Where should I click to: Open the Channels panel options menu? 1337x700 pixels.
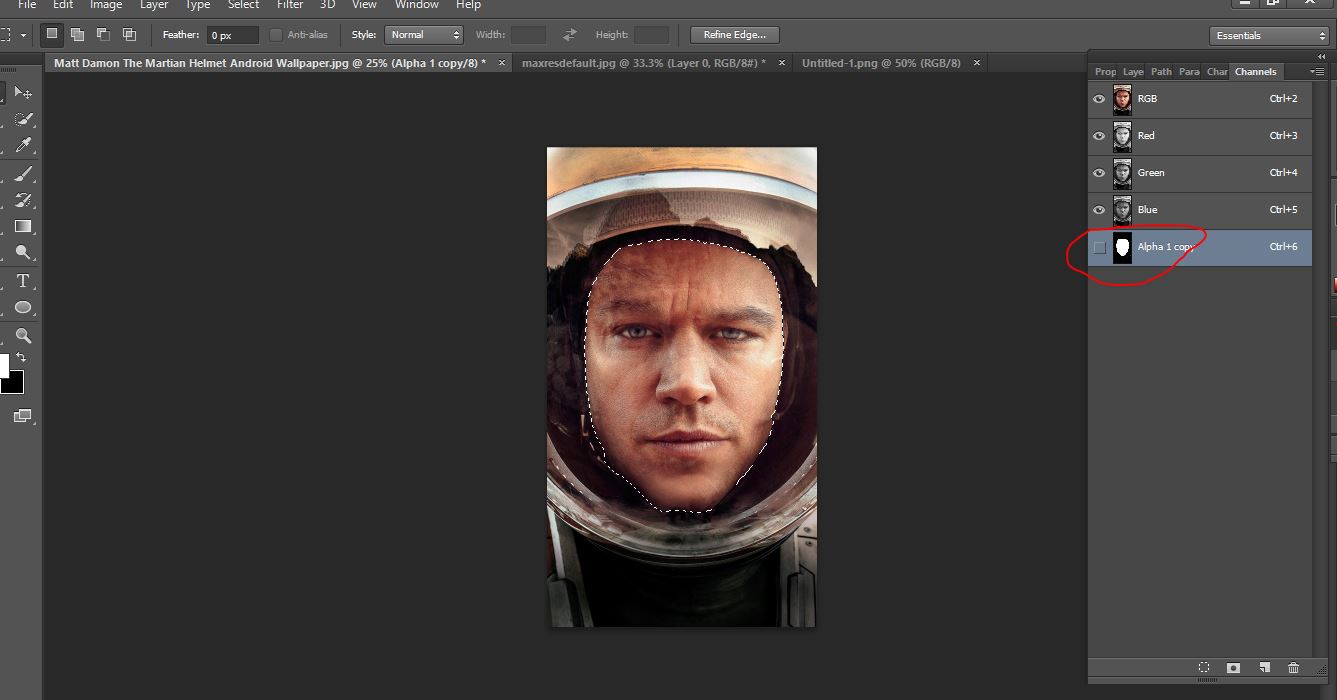click(1317, 72)
